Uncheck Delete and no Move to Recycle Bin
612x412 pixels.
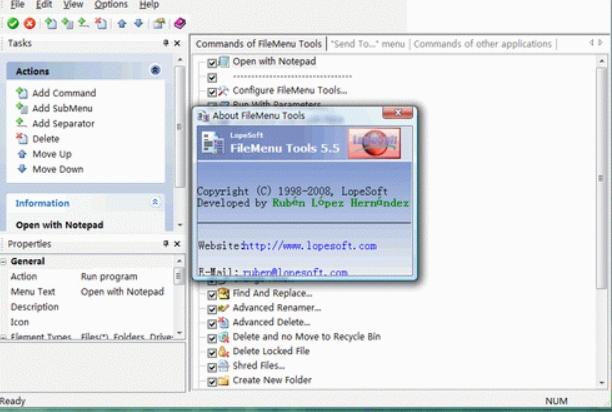coord(212,338)
